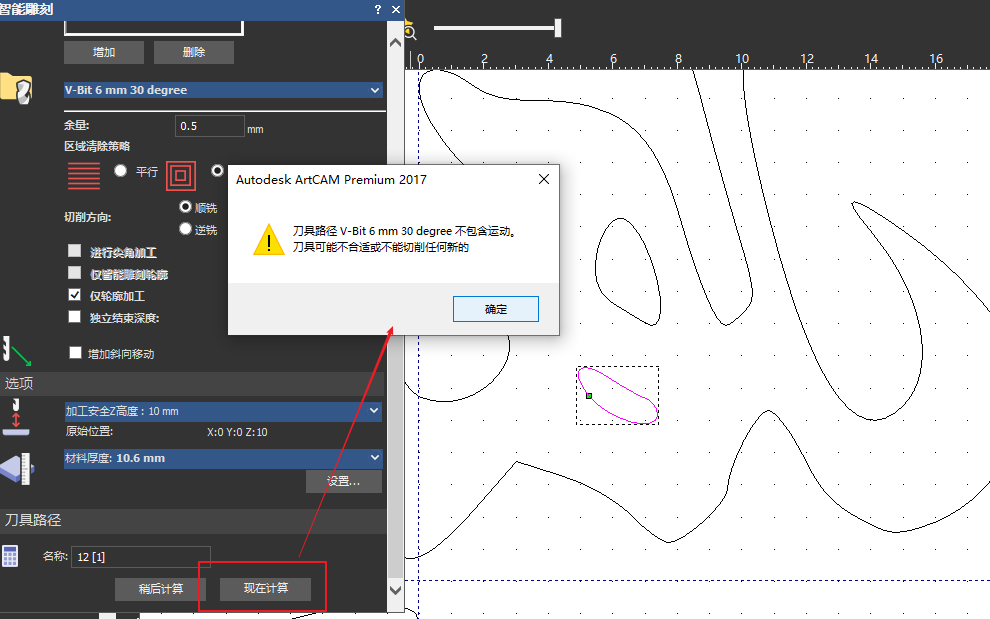Select the parallel radio button
The height and width of the screenshot is (619, 990).
click(121, 171)
